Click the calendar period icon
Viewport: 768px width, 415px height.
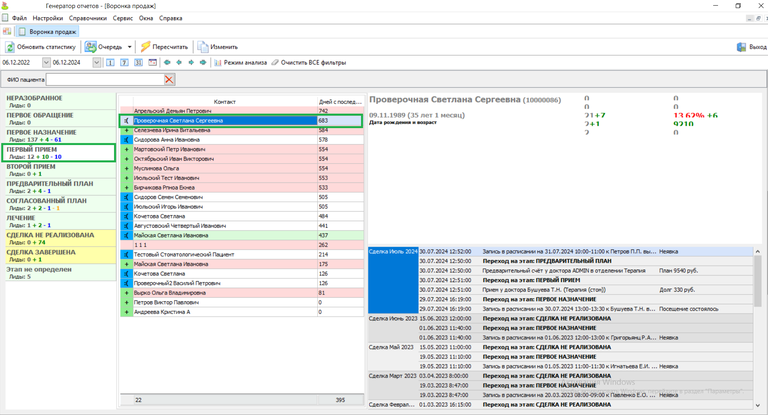coord(153,63)
